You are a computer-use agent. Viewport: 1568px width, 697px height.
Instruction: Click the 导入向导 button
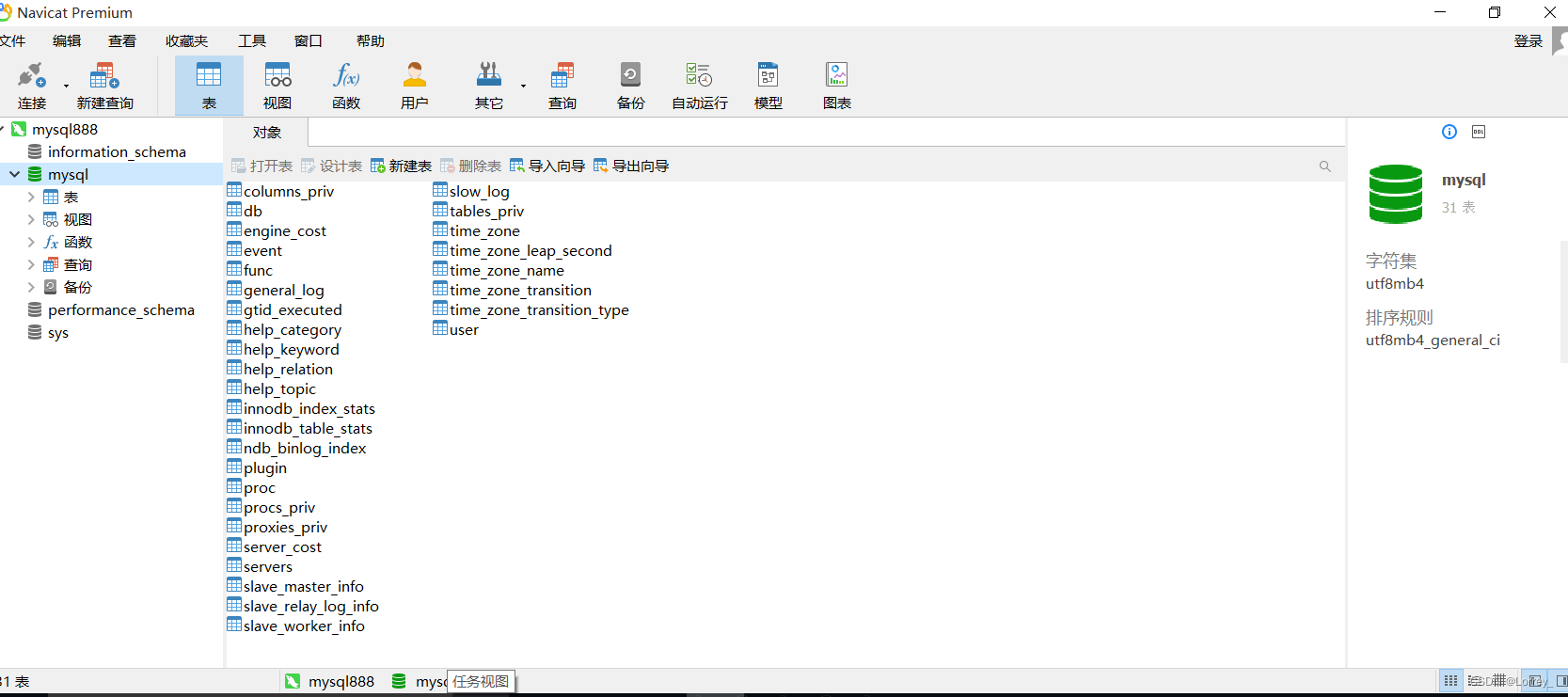click(x=547, y=166)
